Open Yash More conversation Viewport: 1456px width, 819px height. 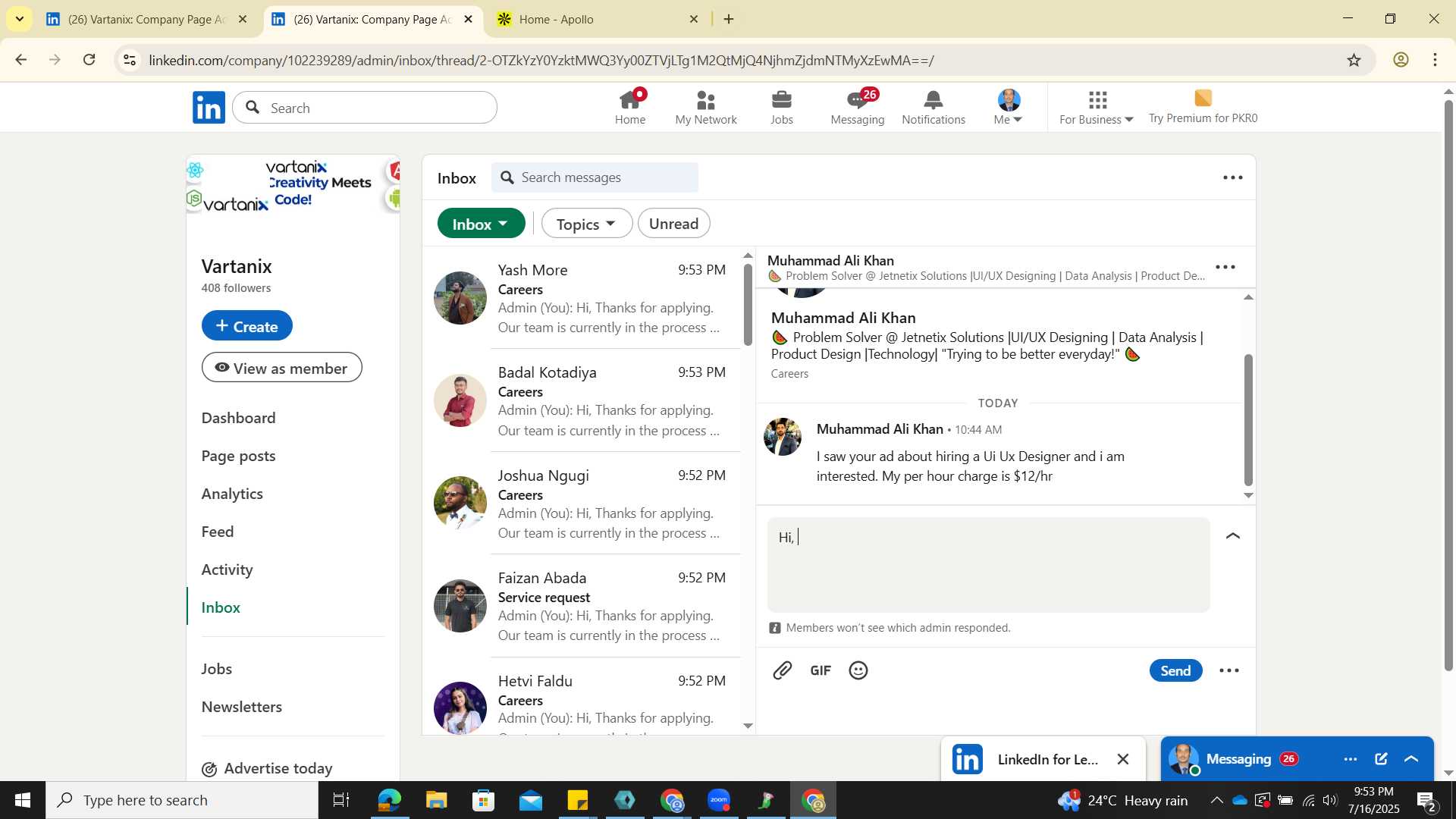point(582,298)
